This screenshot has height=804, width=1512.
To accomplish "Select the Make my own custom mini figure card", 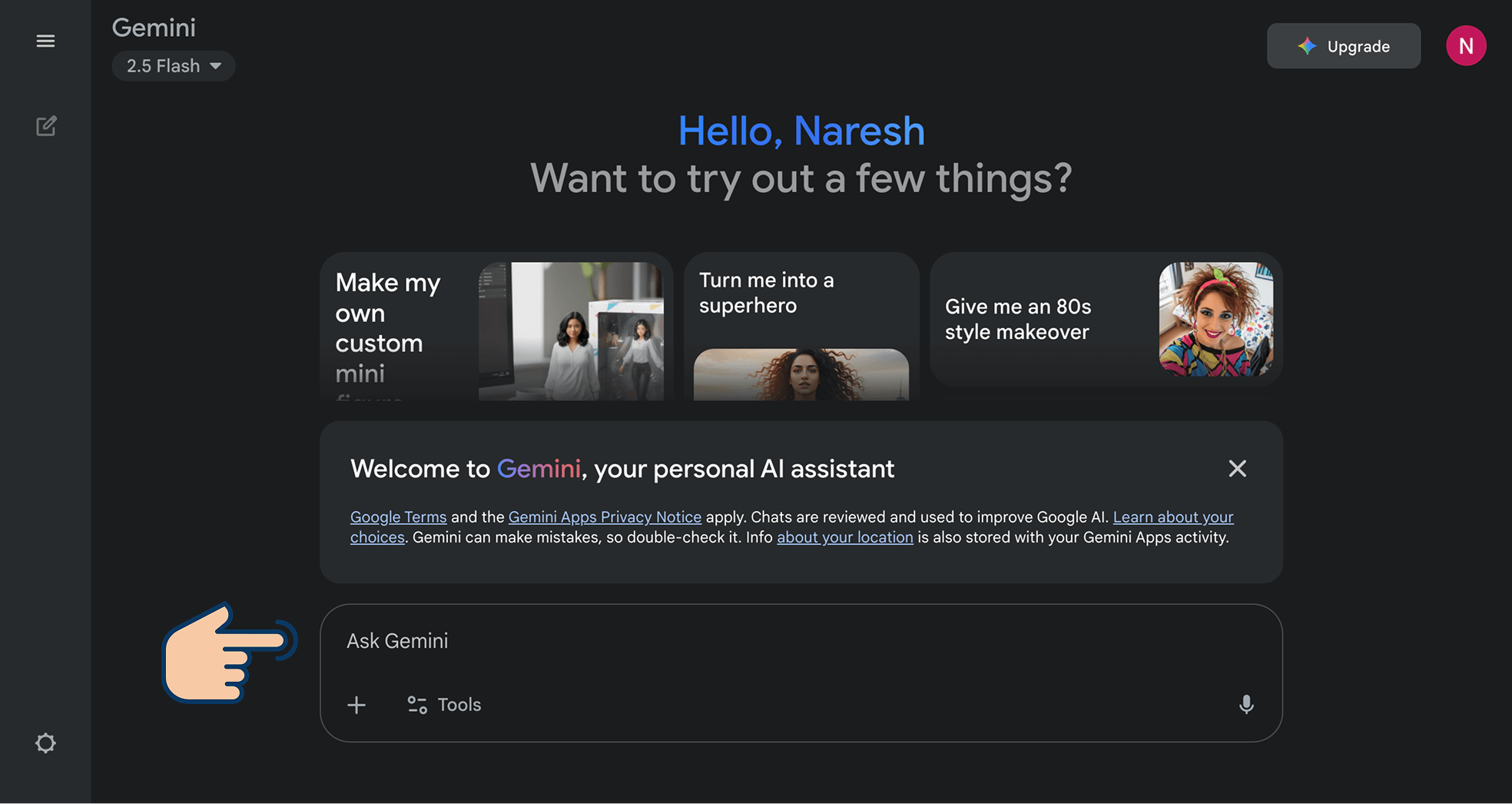I will (x=496, y=327).
